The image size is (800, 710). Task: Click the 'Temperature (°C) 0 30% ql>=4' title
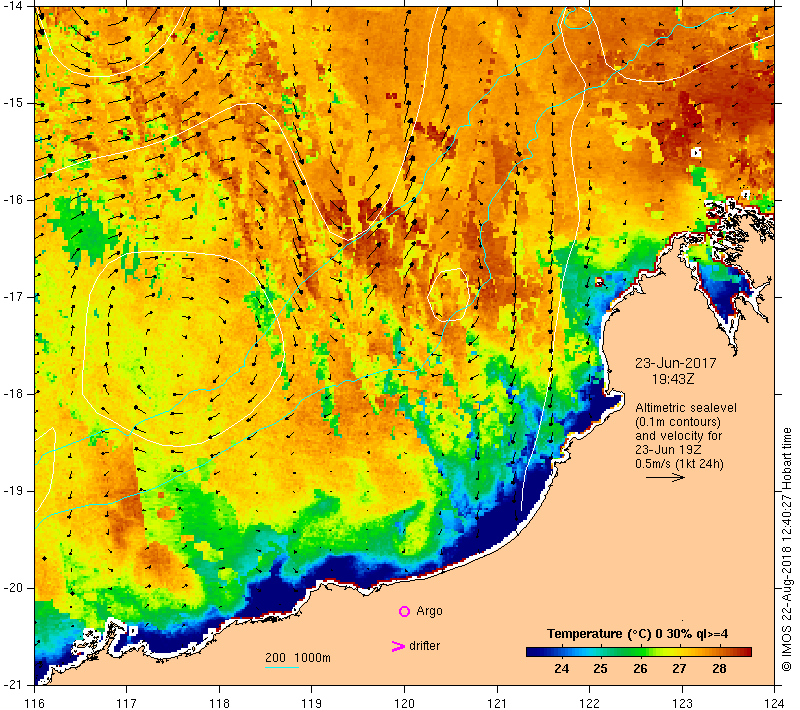coord(637,633)
